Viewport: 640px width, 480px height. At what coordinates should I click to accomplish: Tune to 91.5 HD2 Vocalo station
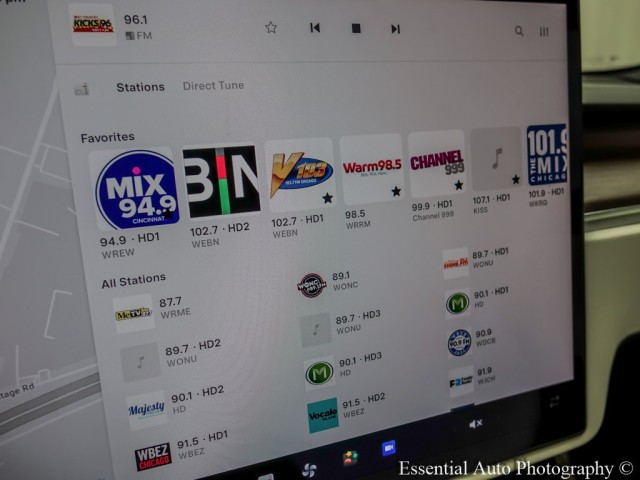point(346,412)
